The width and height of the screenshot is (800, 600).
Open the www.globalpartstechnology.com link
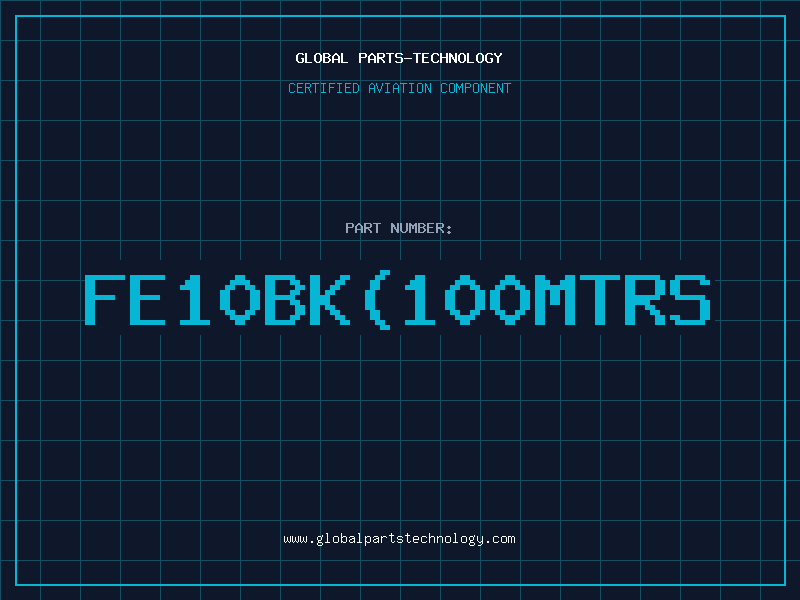tap(399, 539)
